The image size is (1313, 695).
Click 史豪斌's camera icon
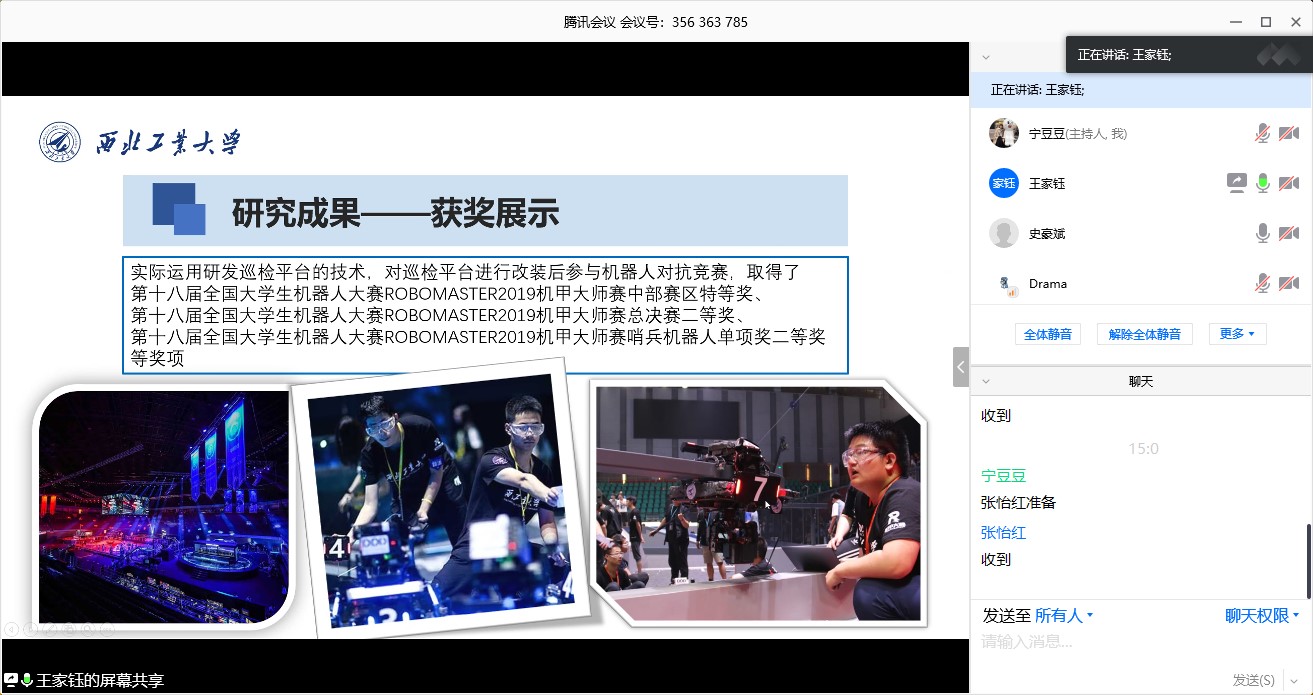click(x=1289, y=233)
